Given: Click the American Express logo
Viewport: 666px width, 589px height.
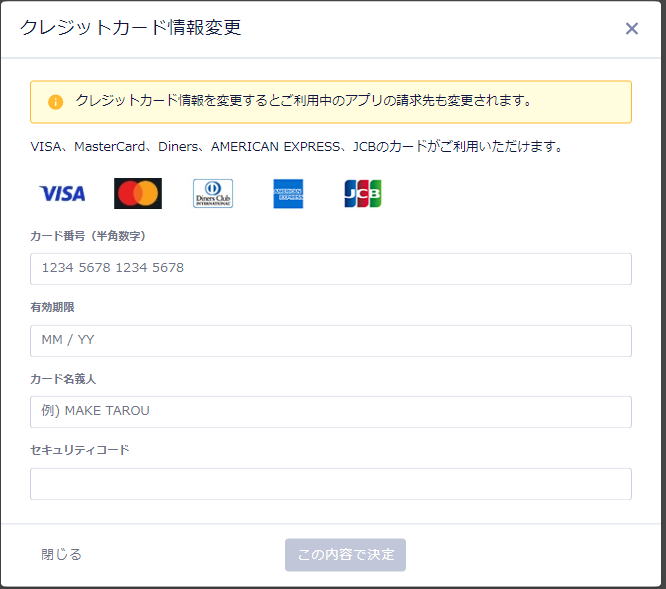Looking at the screenshot, I should pyautogui.click(x=288, y=194).
